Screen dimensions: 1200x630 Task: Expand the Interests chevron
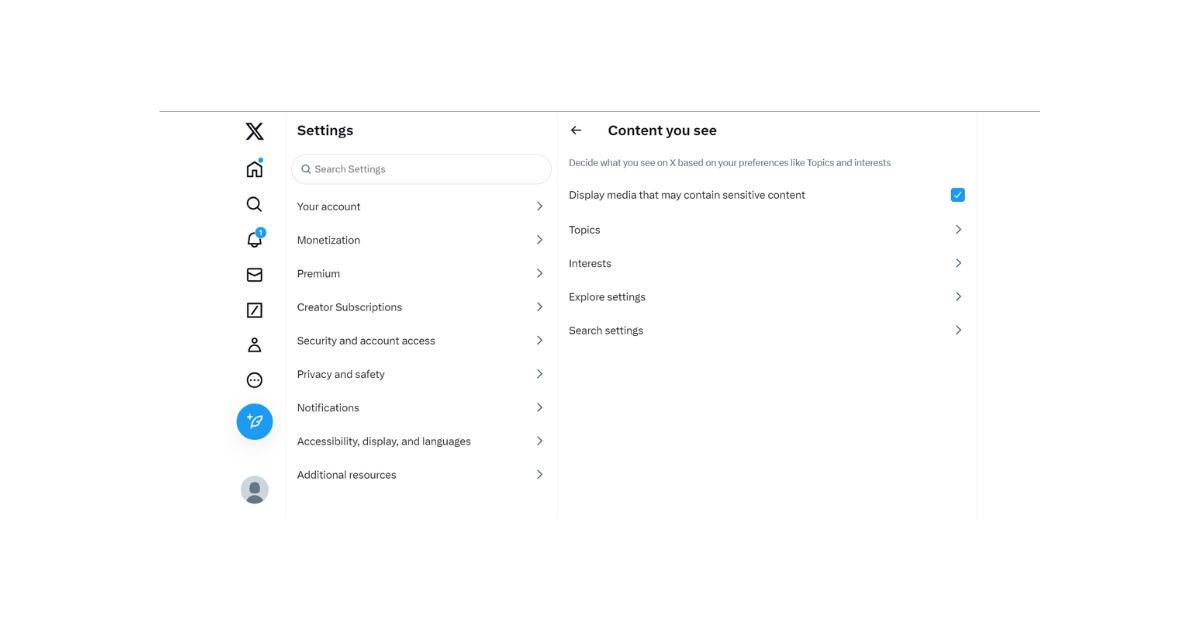[958, 263]
